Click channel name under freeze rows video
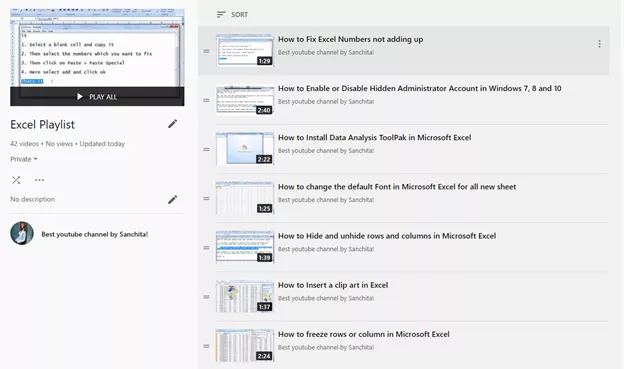Screen dimensions: 624x369 tap(326, 347)
